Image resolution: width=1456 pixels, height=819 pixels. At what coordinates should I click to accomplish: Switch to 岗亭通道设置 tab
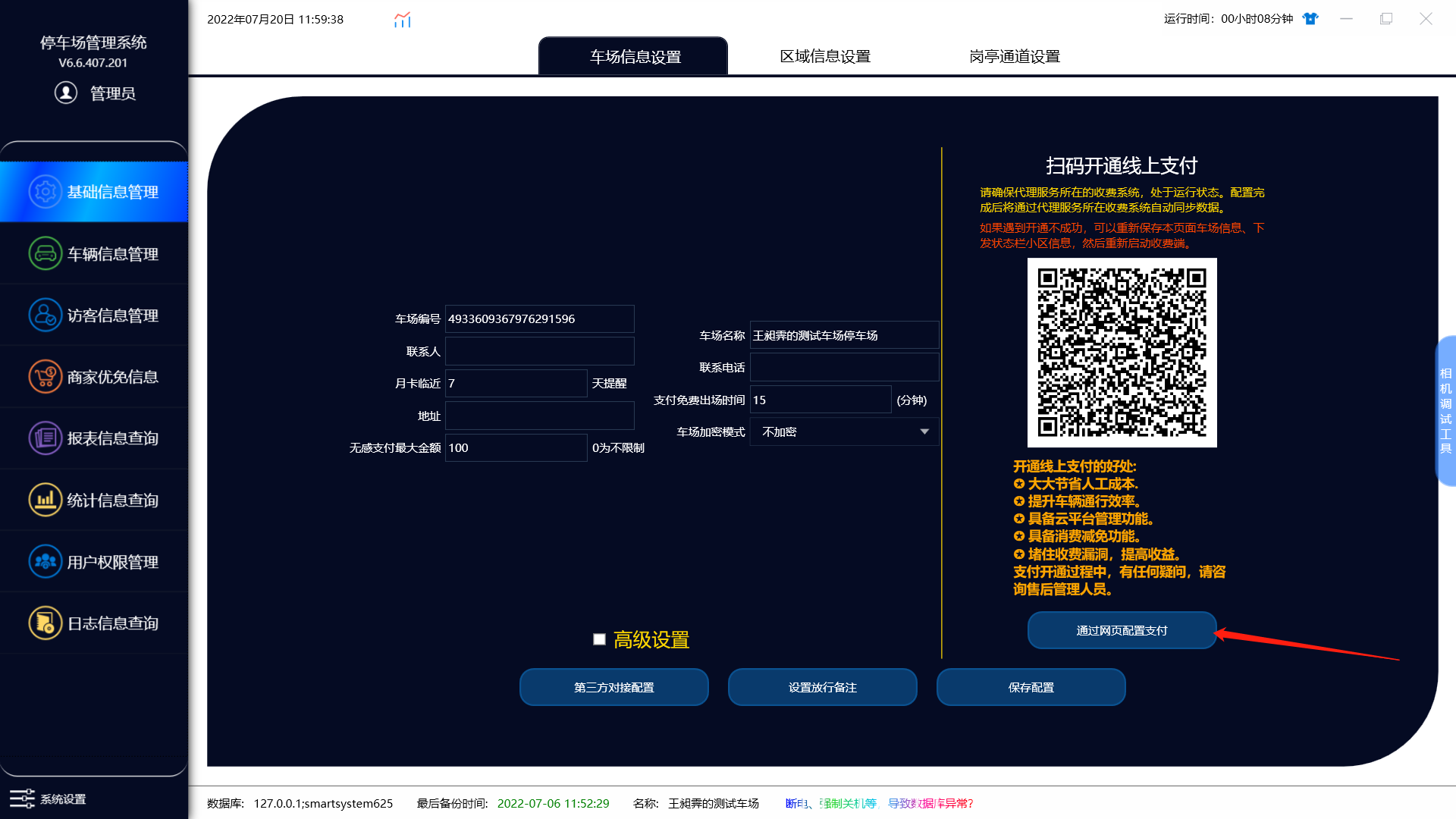(x=1015, y=56)
